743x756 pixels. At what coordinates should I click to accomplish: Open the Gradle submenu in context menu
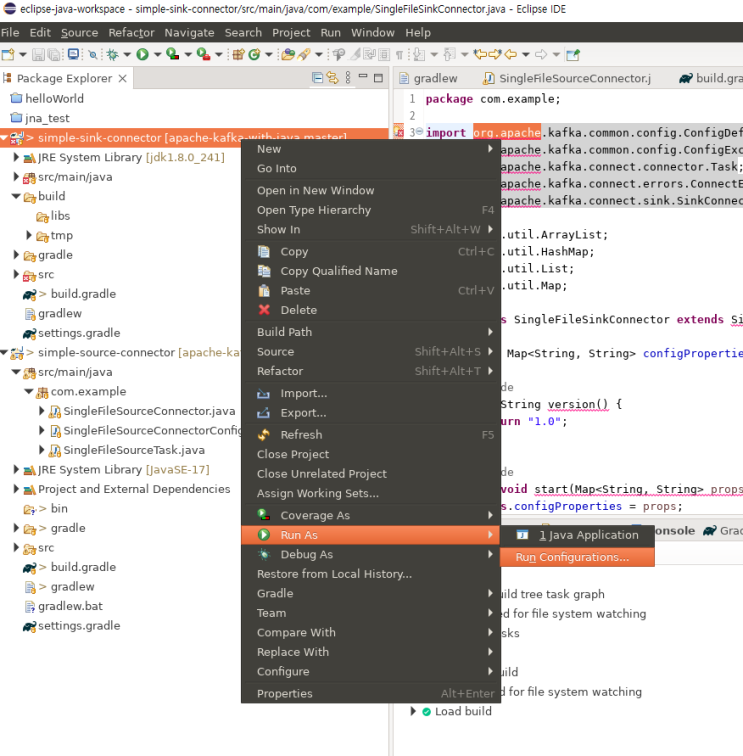(x=370, y=594)
